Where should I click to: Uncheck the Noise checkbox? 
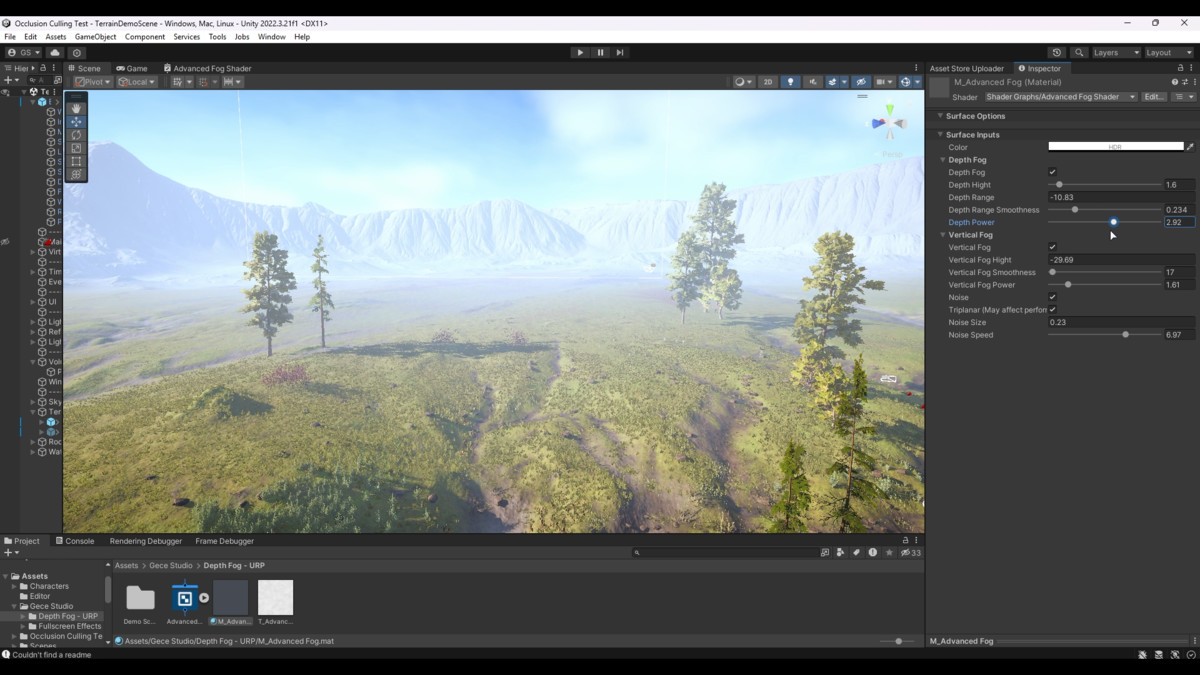[1052, 297]
